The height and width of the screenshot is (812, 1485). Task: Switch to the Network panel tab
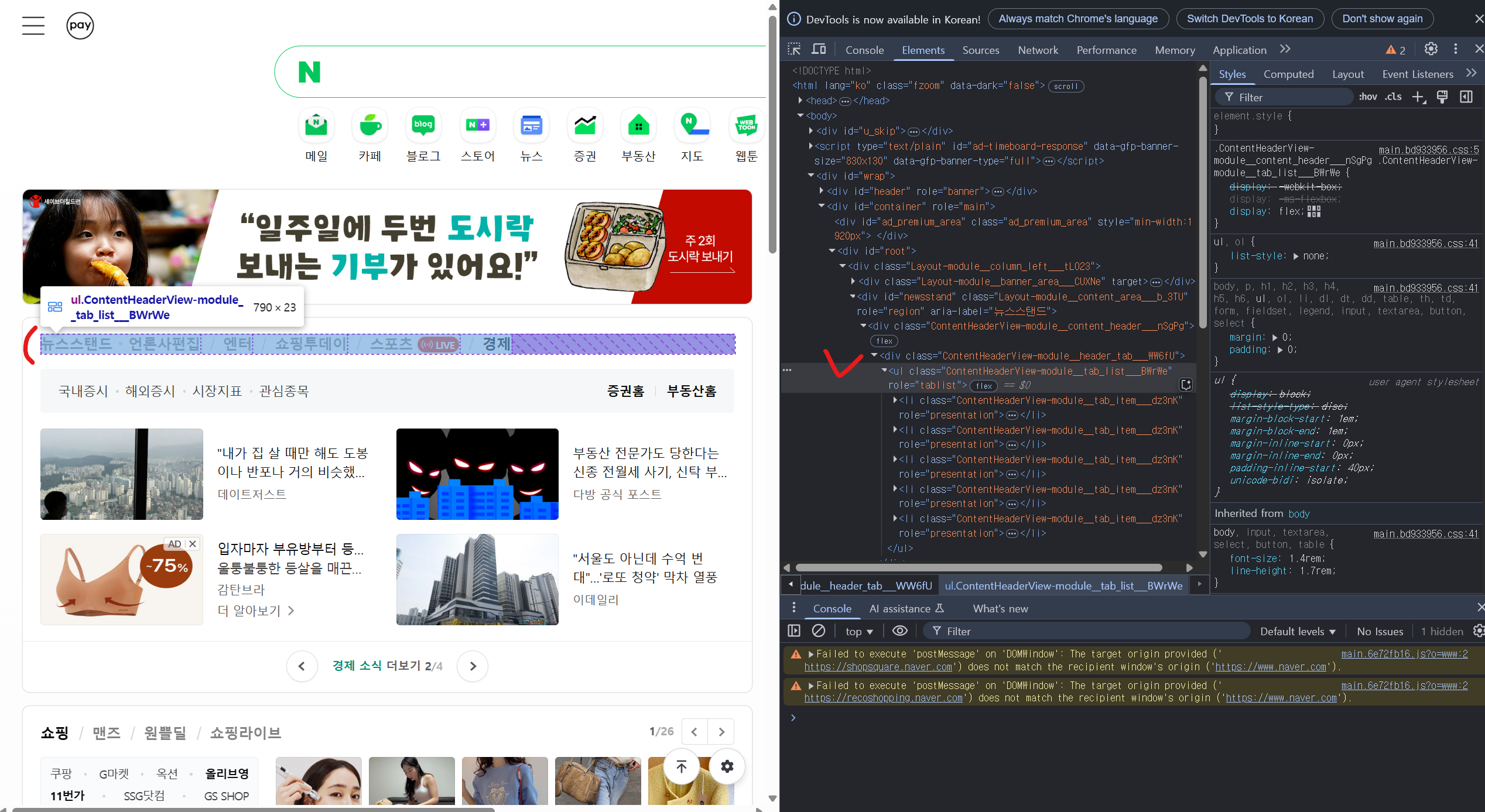click(x=1038, y=50)
